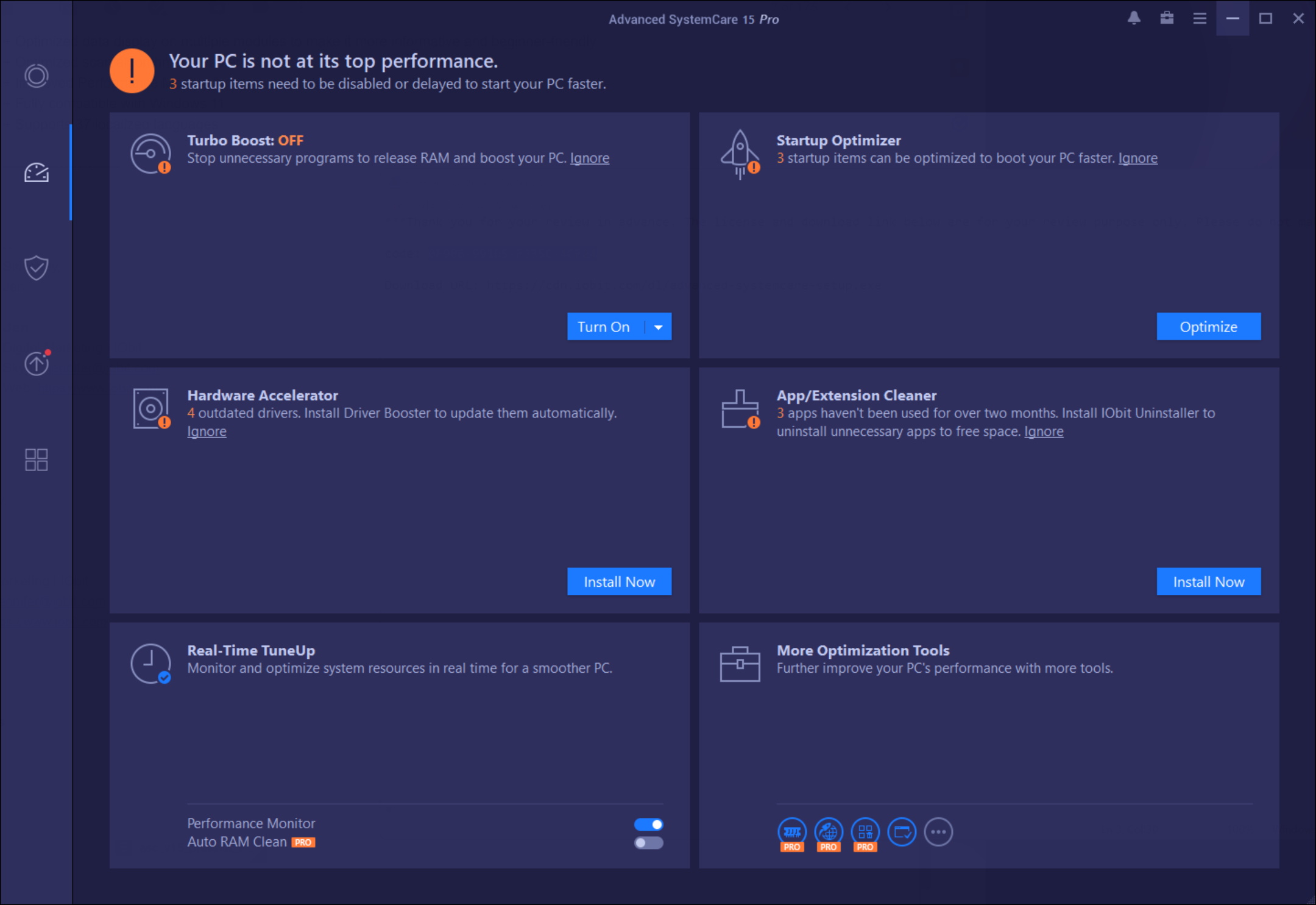Screen dimensions: 1316x905
Task: Click the ellipsis expander in More Optimization Tools
Action: [x=937, y=830]
